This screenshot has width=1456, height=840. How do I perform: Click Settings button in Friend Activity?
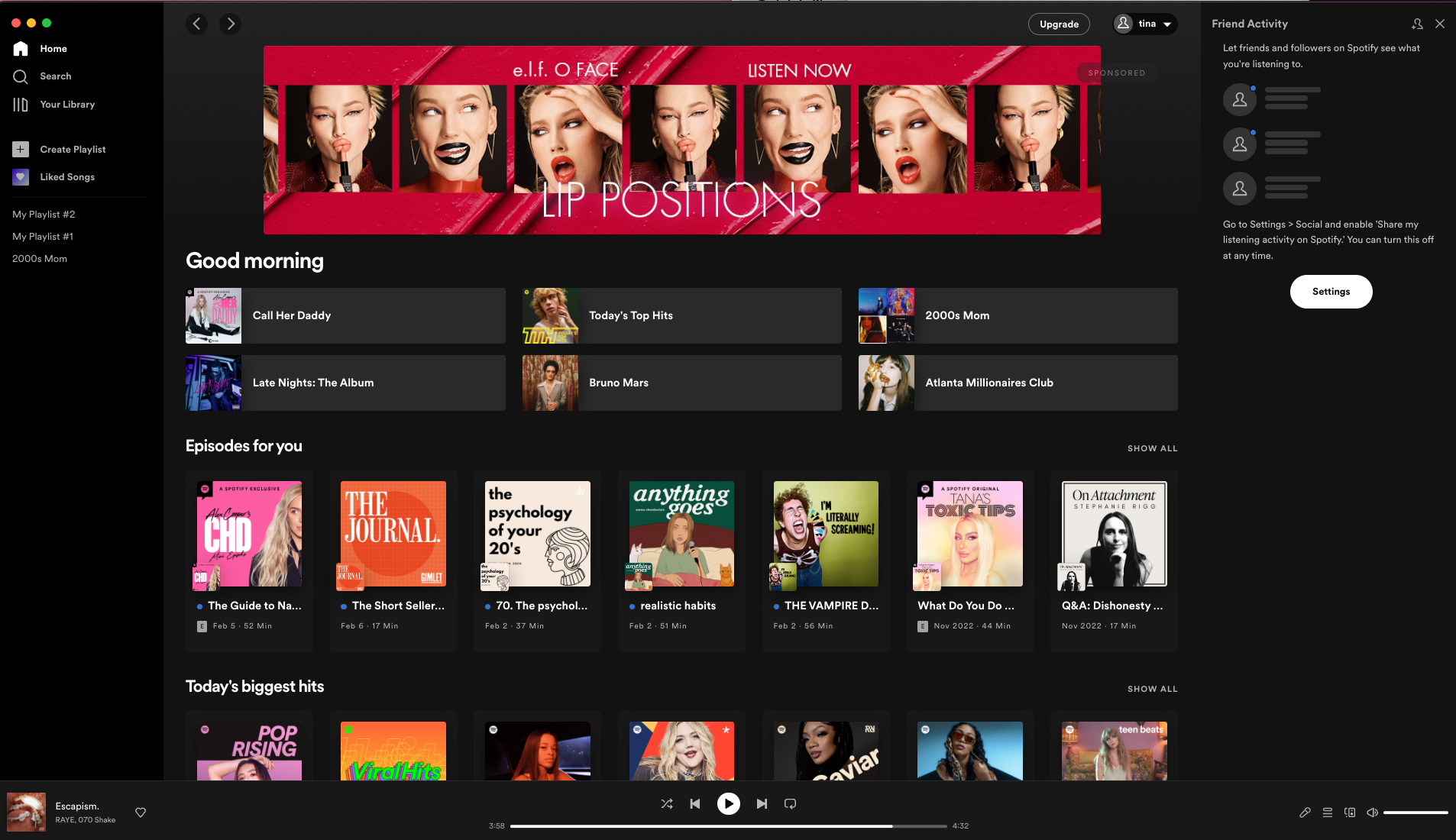(1331, 292)
